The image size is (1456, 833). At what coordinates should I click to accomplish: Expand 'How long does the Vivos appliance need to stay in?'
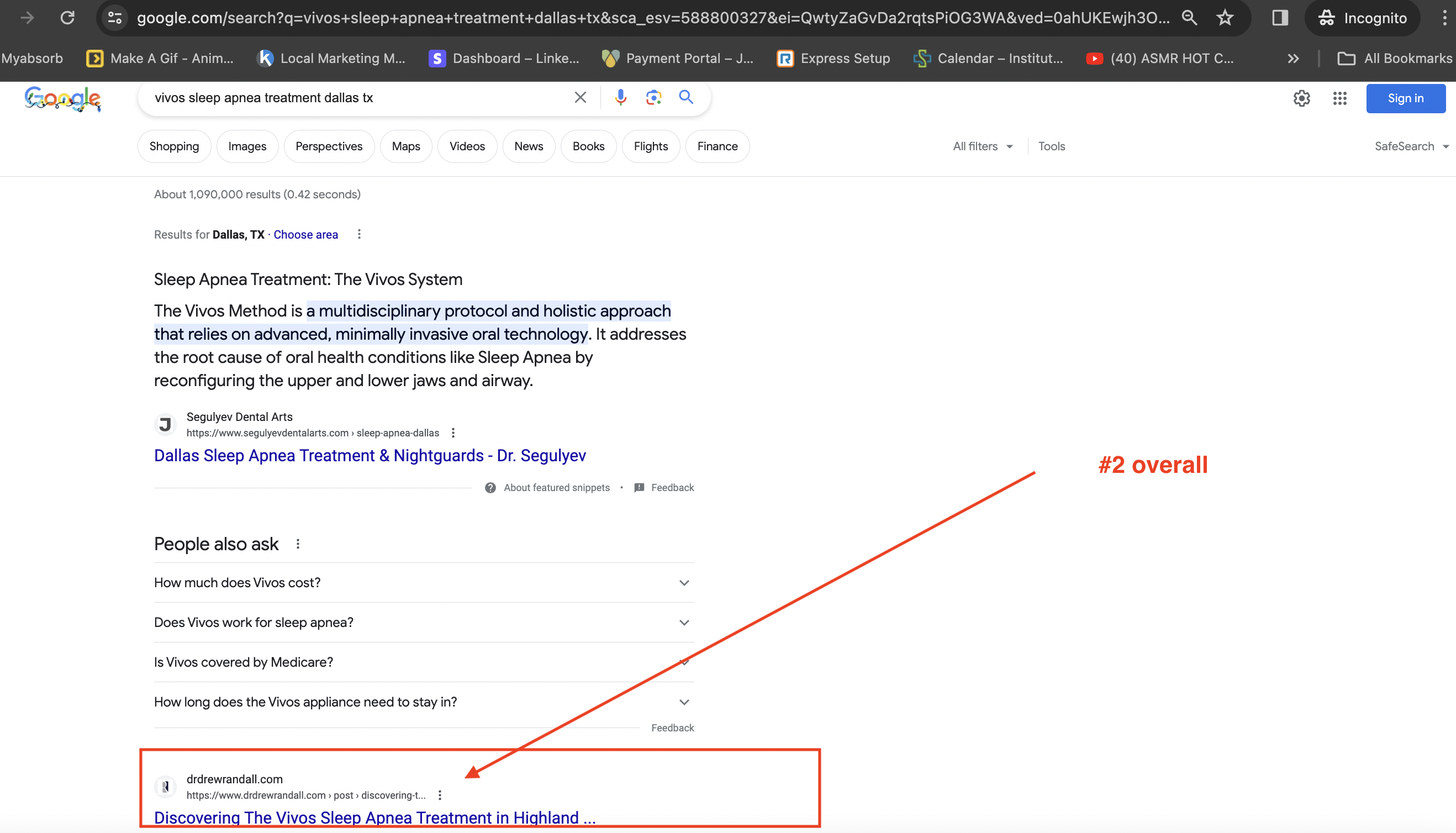[x=424, y=702]
